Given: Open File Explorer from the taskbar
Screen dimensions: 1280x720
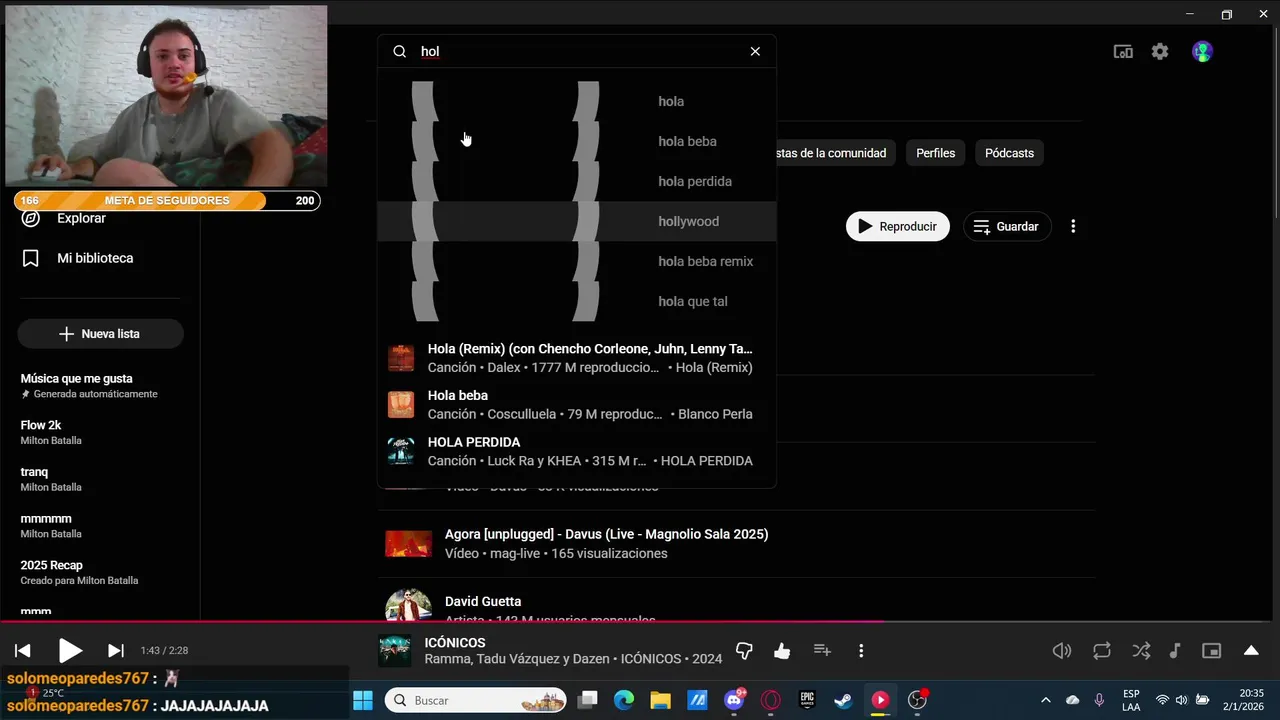Looking at the screenshot, I should click(x=660, y=700).
